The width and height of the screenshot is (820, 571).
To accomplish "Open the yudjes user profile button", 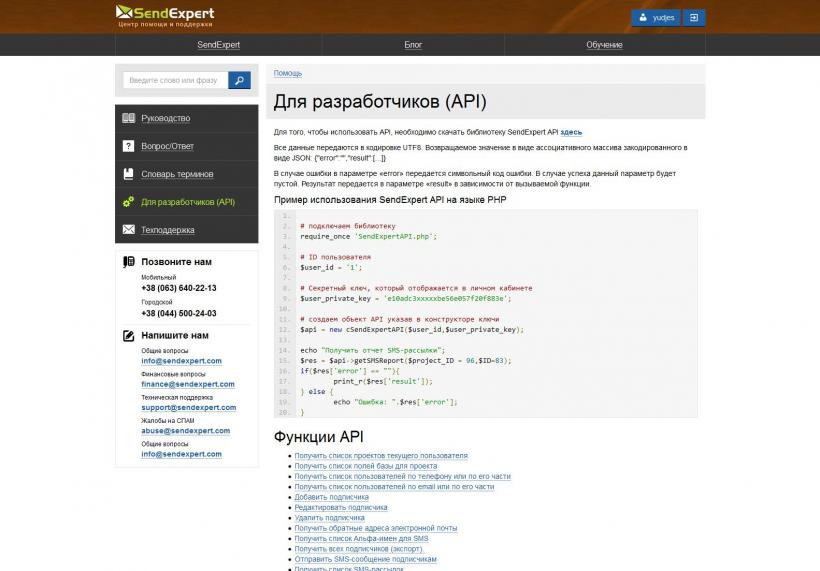I will click(656, 18).
